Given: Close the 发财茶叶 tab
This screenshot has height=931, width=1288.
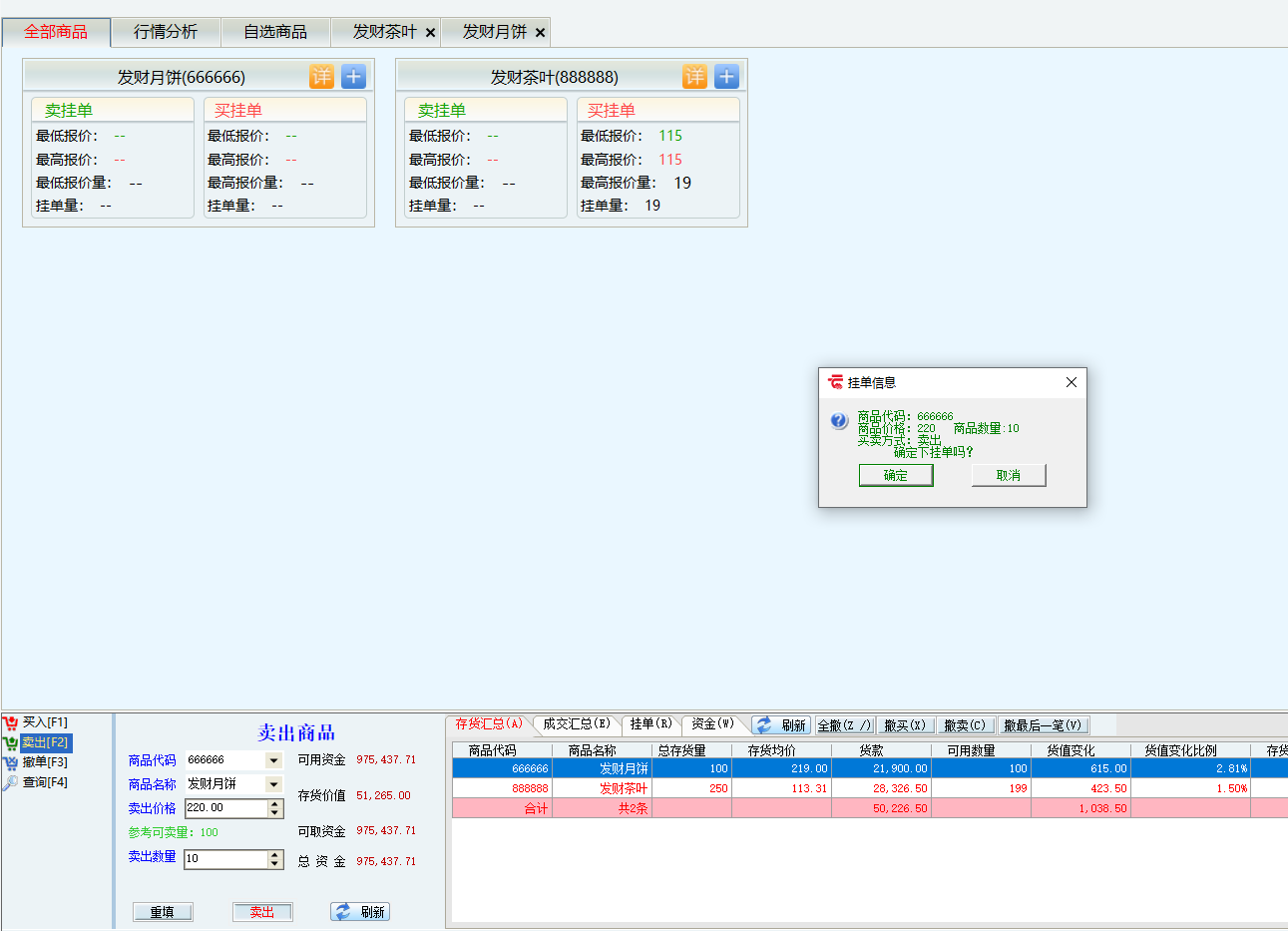Looking at the screenshot, I should pyautogui.click(x=431, y=33).
